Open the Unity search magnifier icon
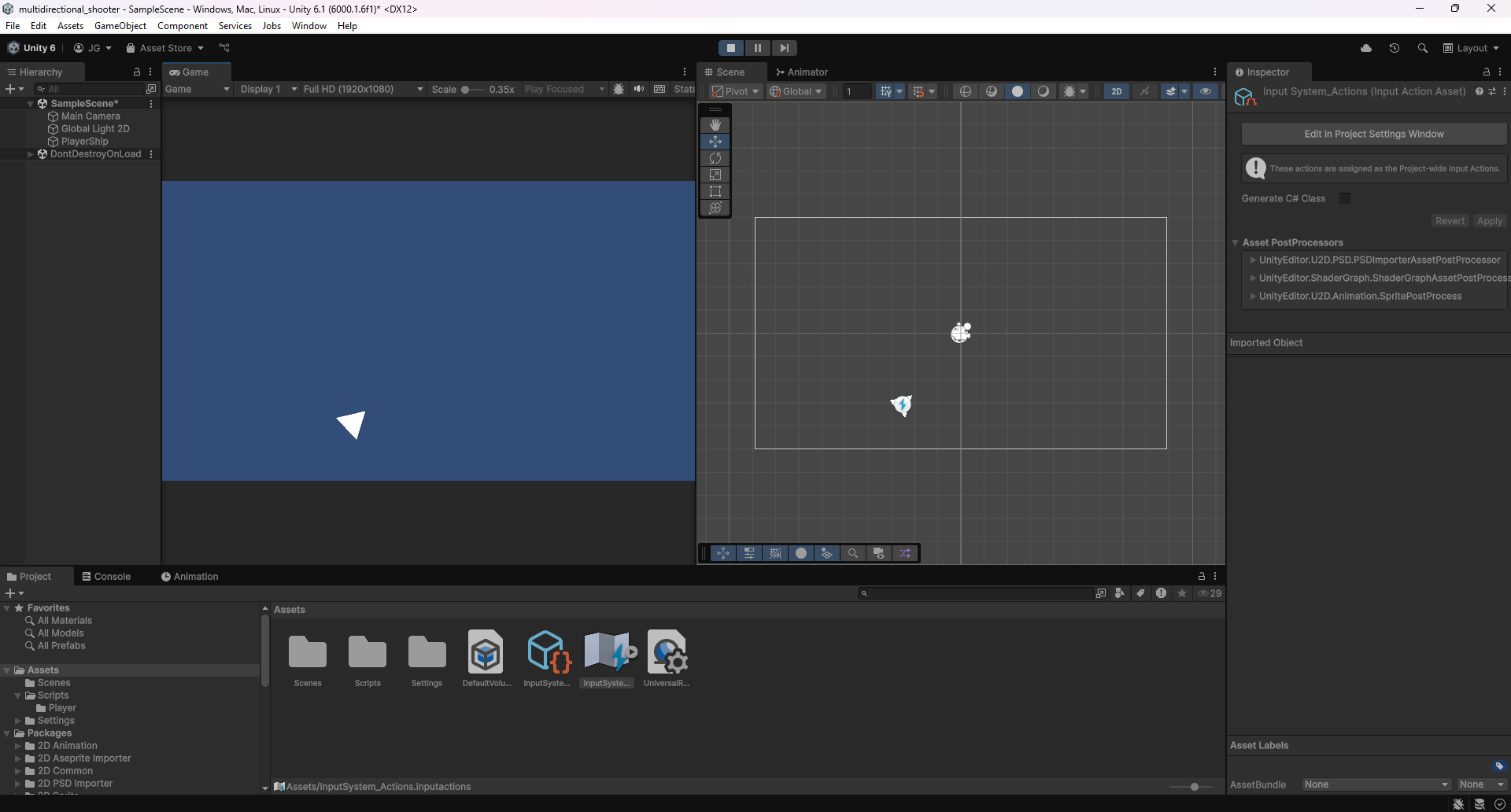The image size is (1511, 812). tap(1422, 48)
